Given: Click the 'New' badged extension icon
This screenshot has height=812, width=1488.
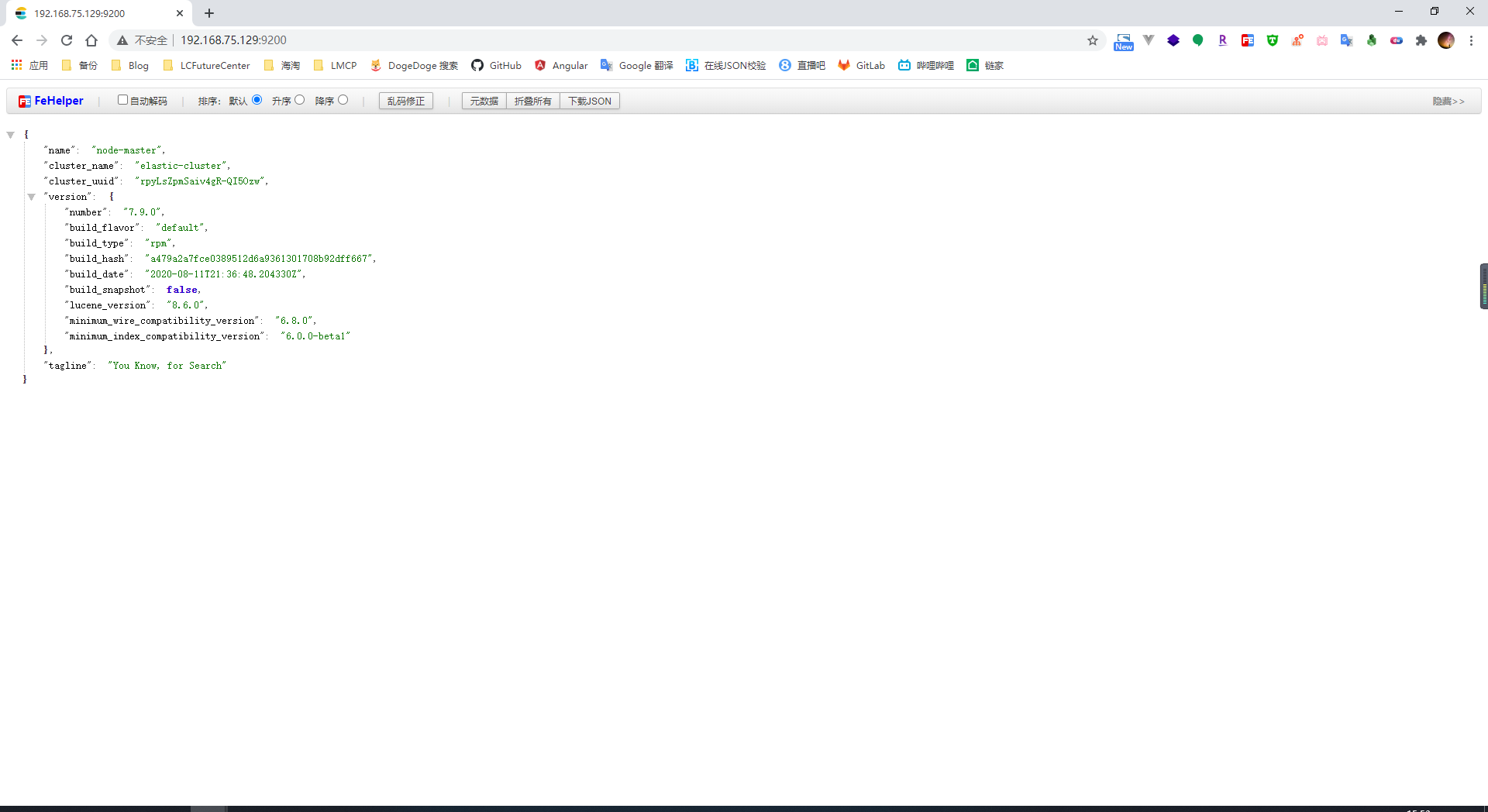Looking at the screenshot, I should point(1124,42).
